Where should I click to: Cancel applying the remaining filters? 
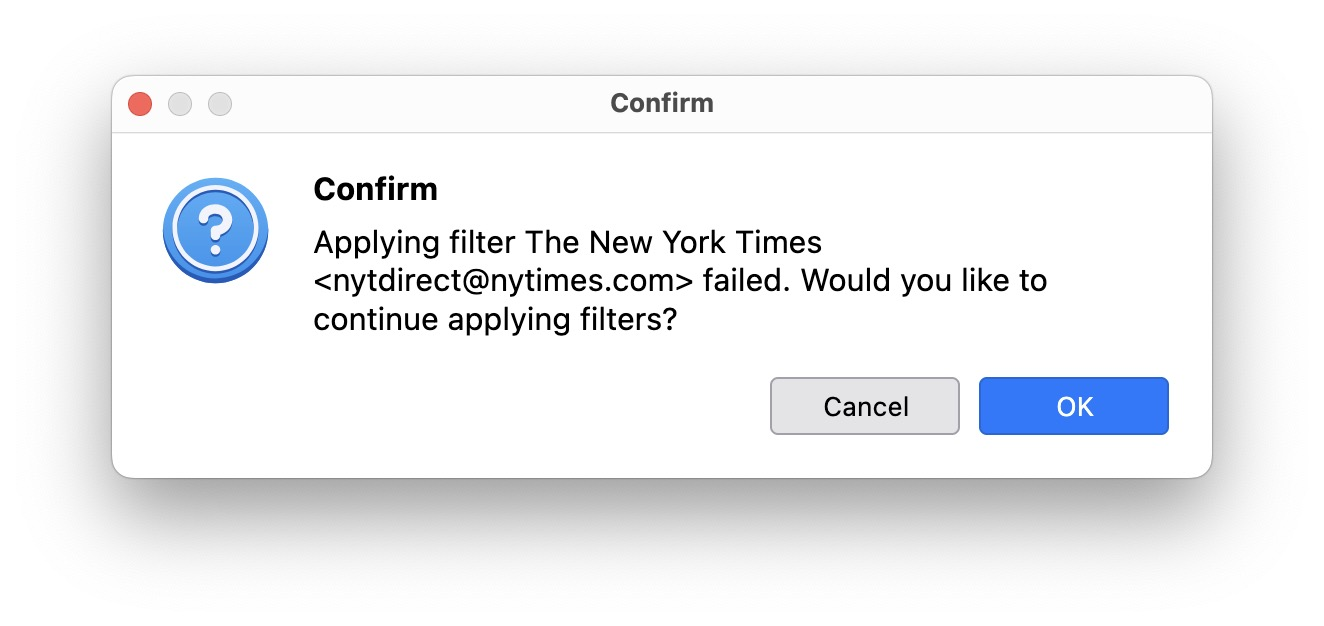(865, 406)
